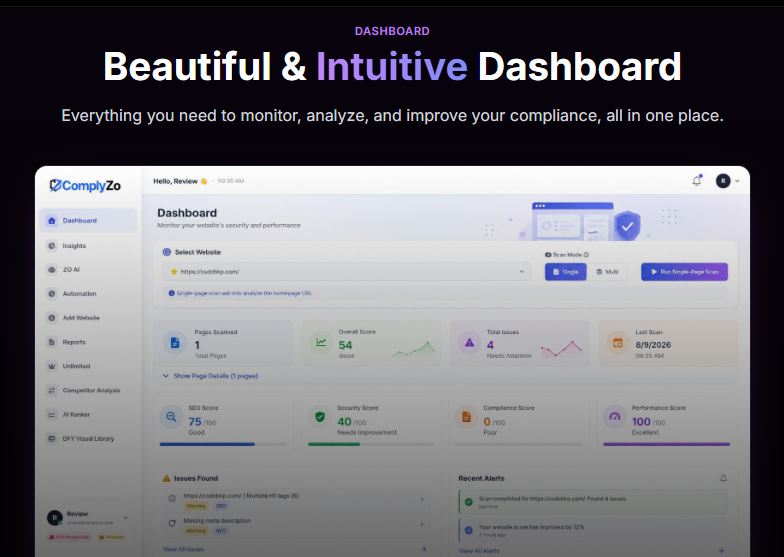Click the Security Score progress bar
784x557 pixels.
[371, 444]
